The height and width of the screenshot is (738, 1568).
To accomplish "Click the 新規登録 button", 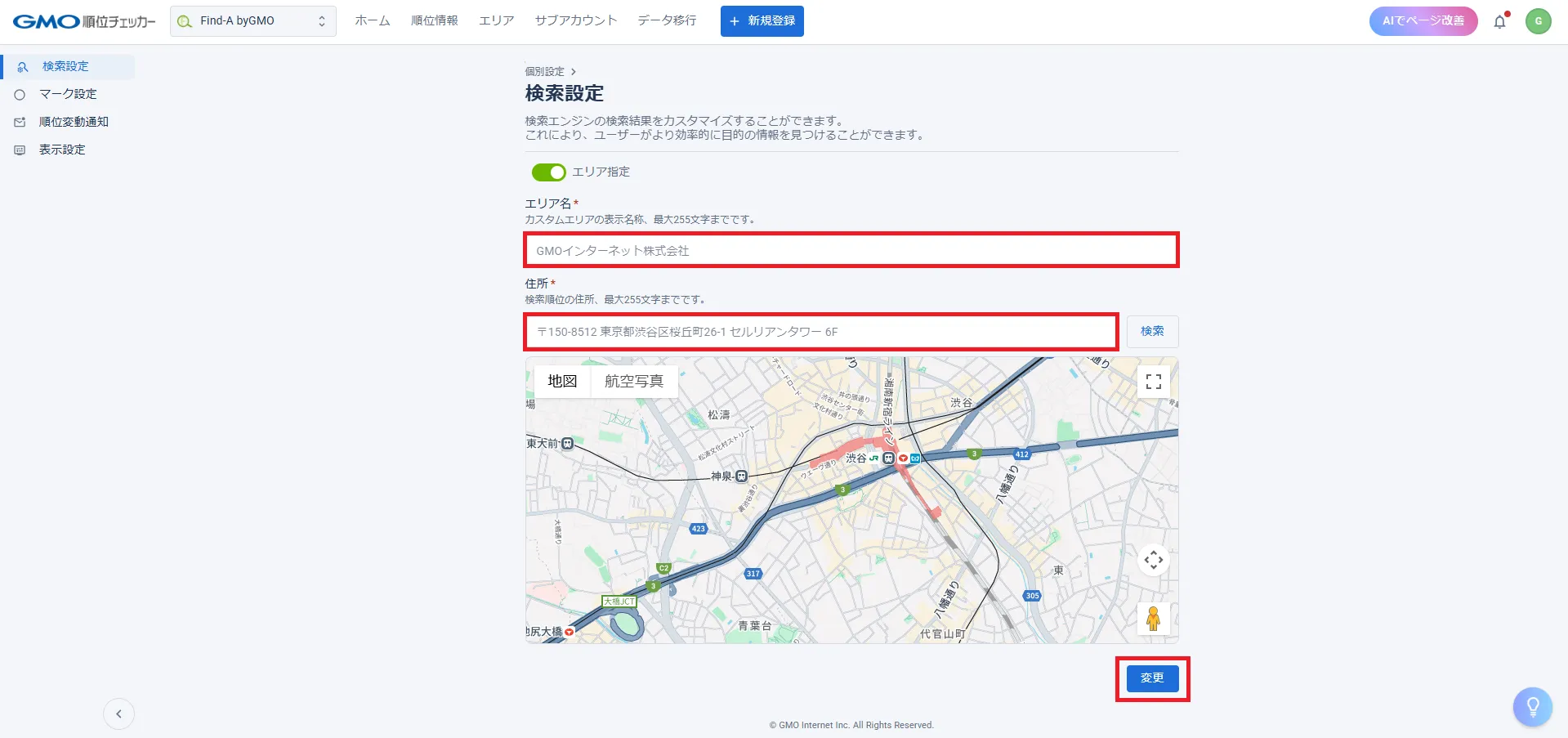I will point(762,21).
